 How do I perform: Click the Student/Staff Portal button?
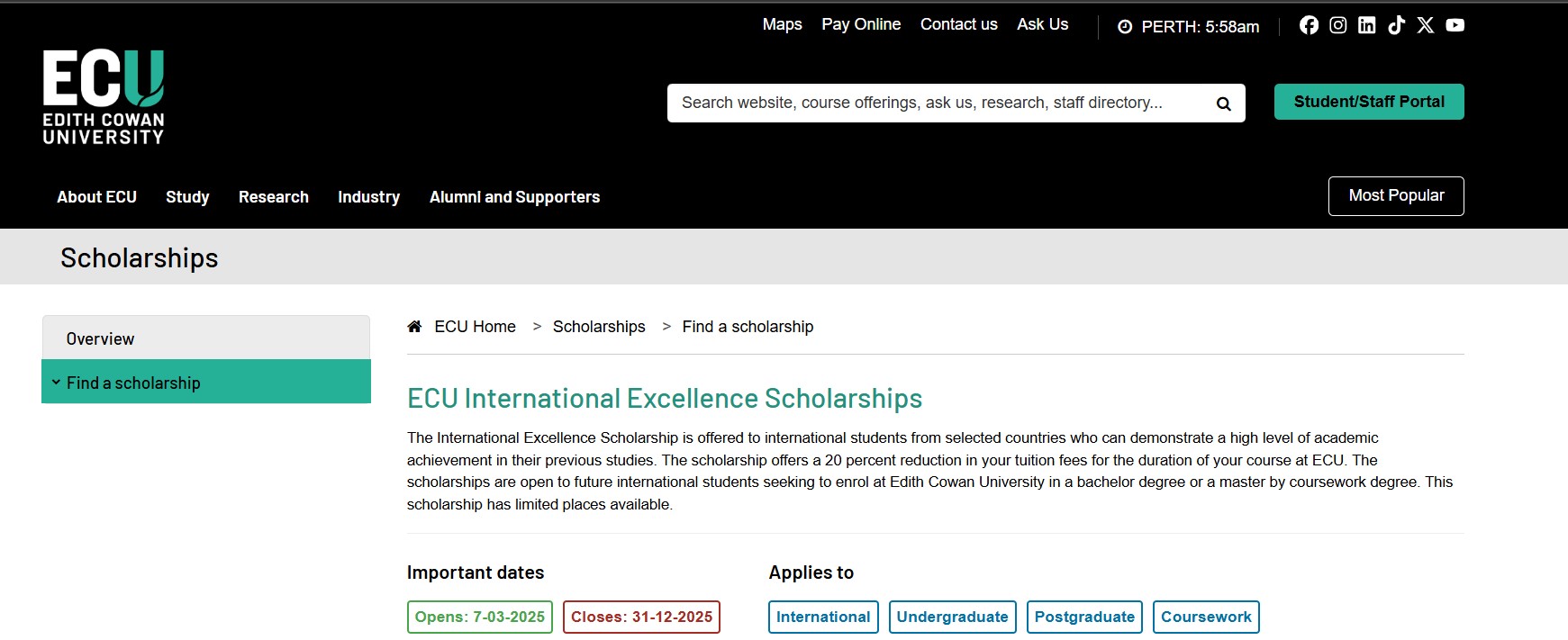point(1369,102)
